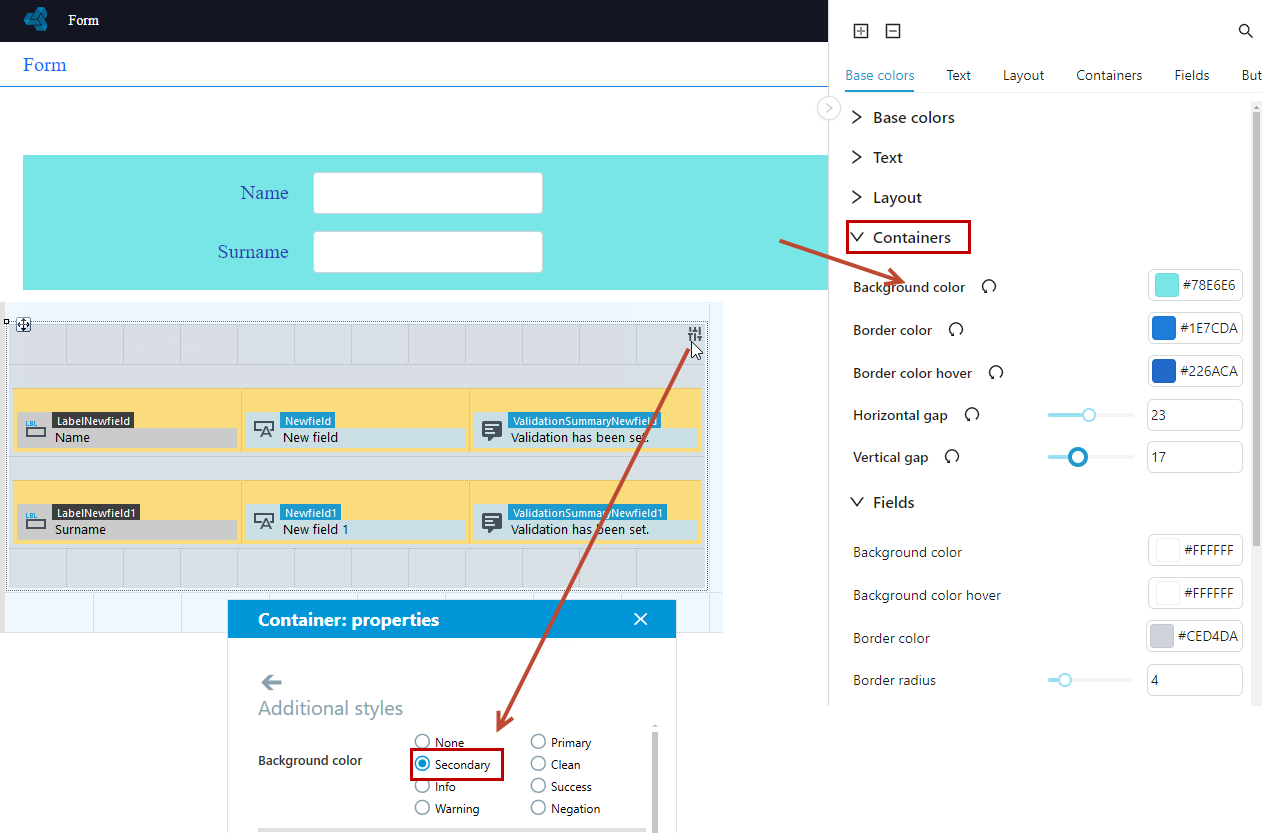Click the collapse all sections minus icon
Viewport: 1278px width, 833px height.
click(893, 31)
